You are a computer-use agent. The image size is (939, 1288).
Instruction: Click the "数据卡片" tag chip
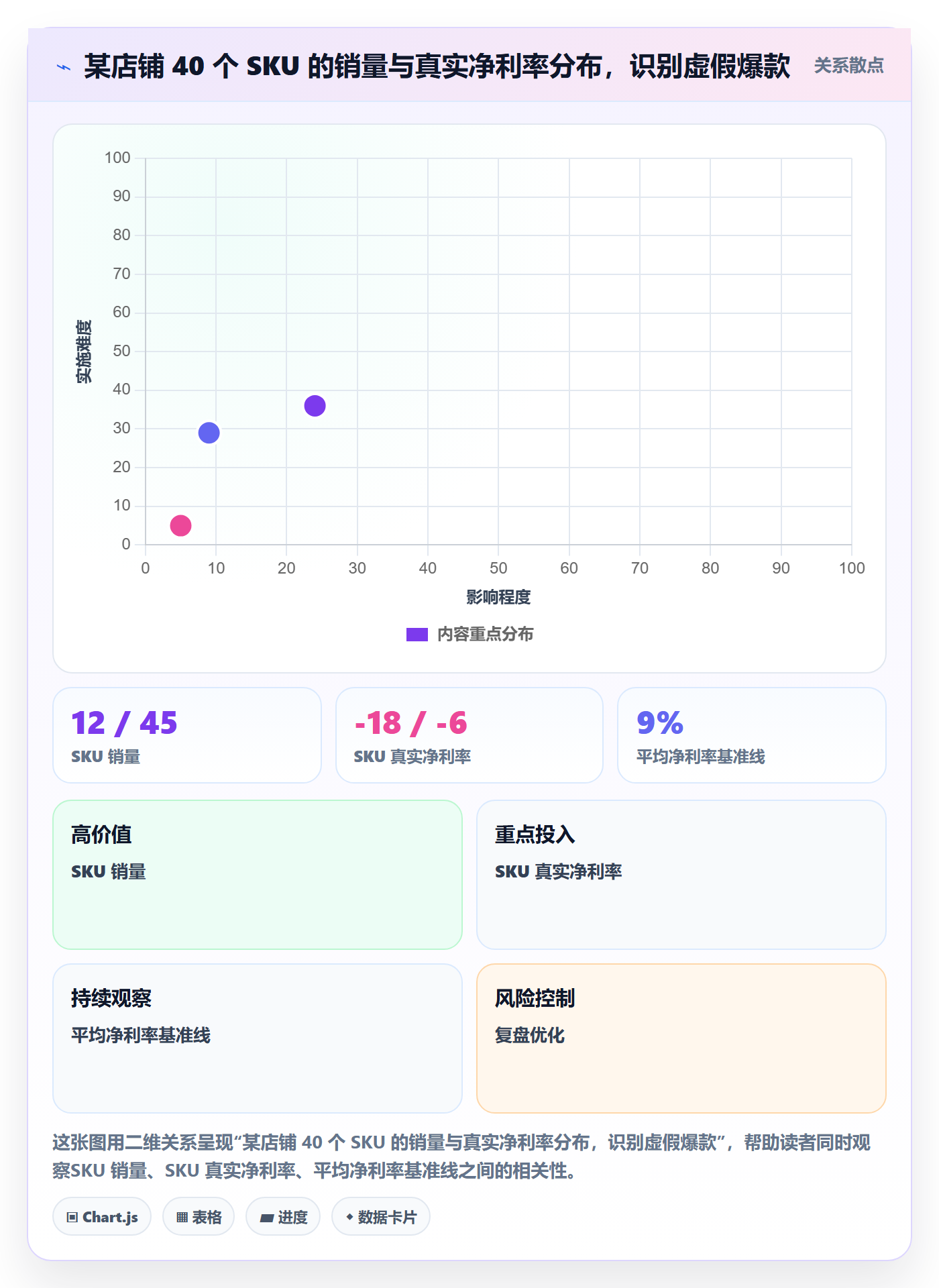(x=381, y=1217)
